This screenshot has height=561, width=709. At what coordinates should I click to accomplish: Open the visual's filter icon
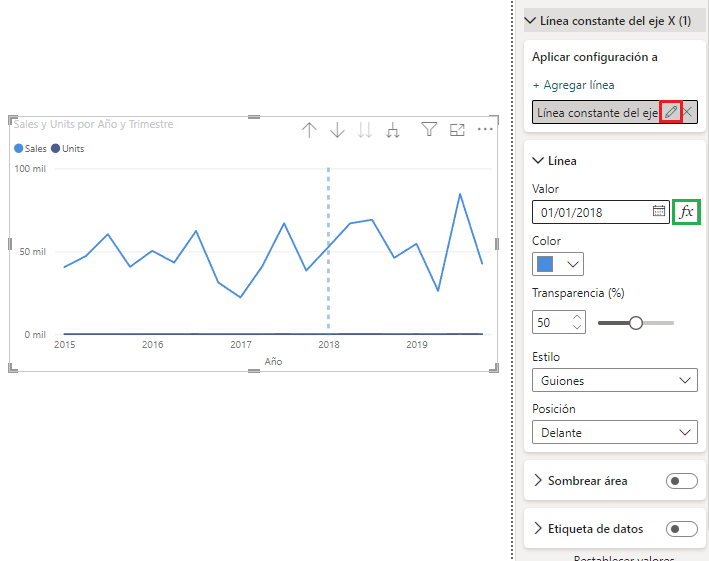429,129
